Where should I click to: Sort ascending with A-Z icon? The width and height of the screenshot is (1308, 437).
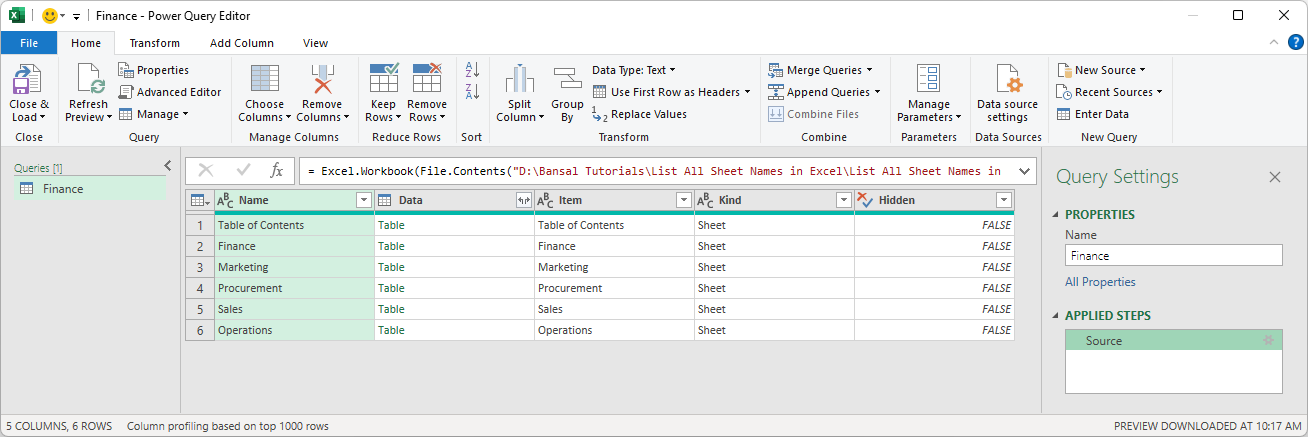[x=473, y=70]
